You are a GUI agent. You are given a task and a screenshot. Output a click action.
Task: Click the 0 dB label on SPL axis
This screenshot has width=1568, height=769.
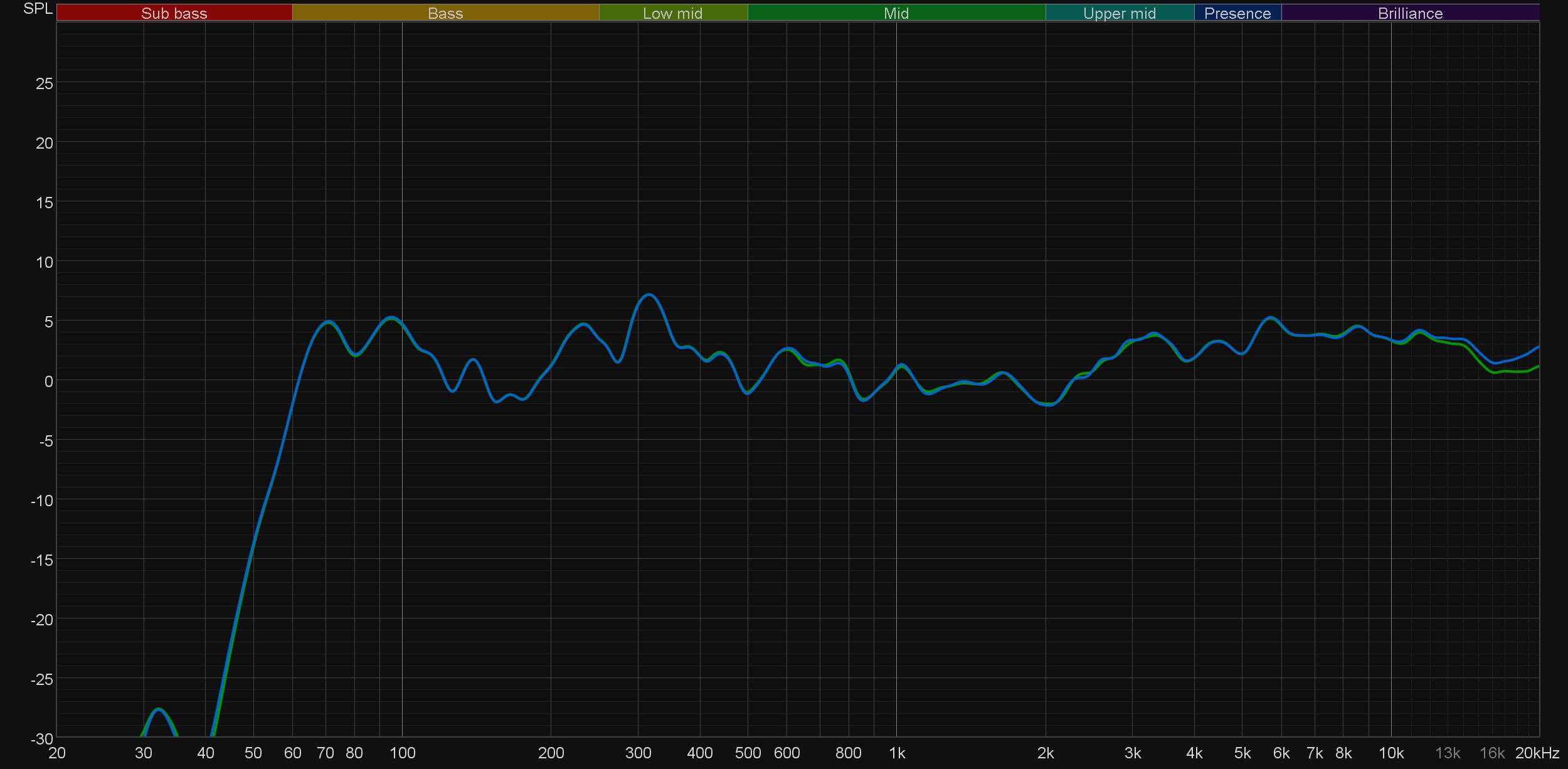pos(48,381)
